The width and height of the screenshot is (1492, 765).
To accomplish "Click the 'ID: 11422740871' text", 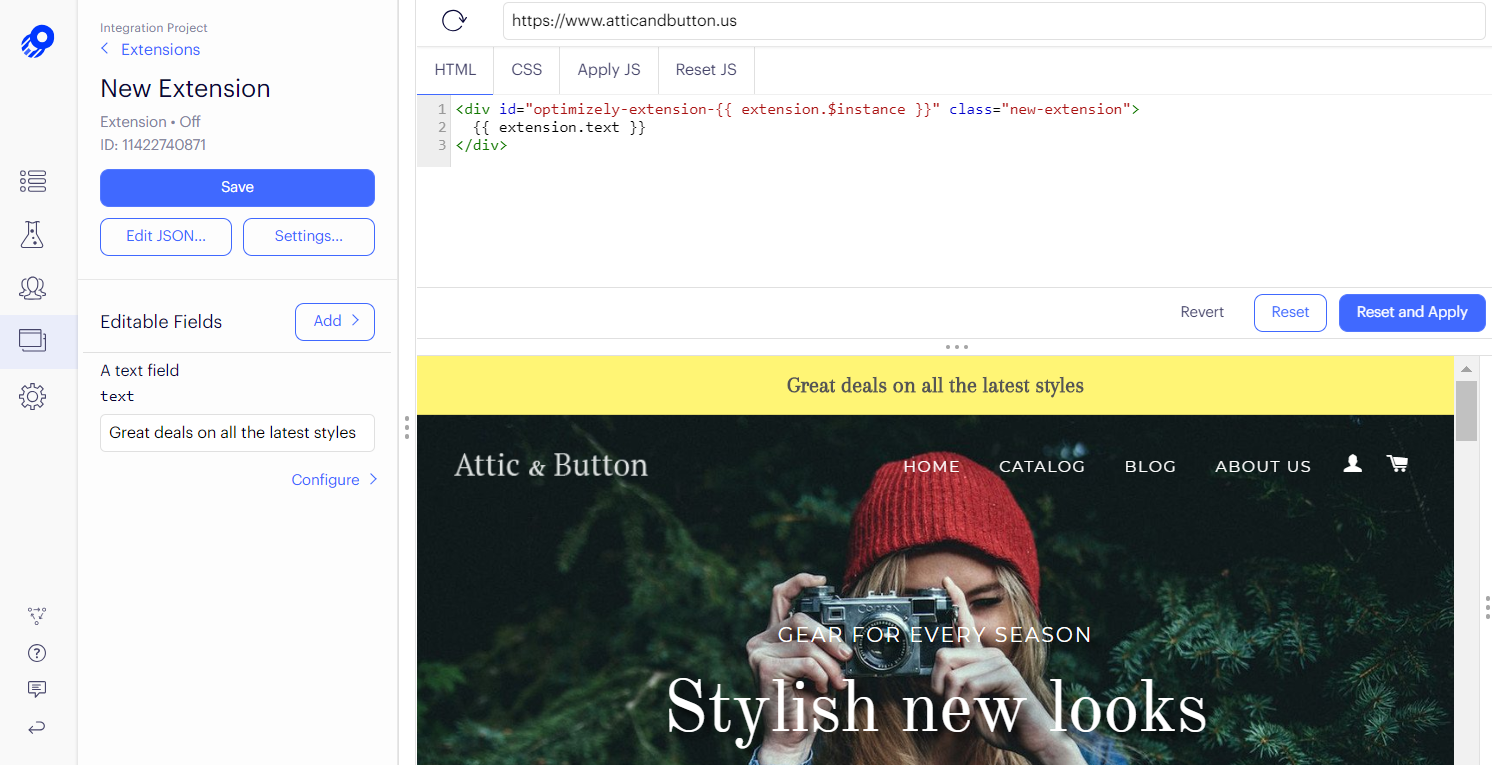I will 153,145.
